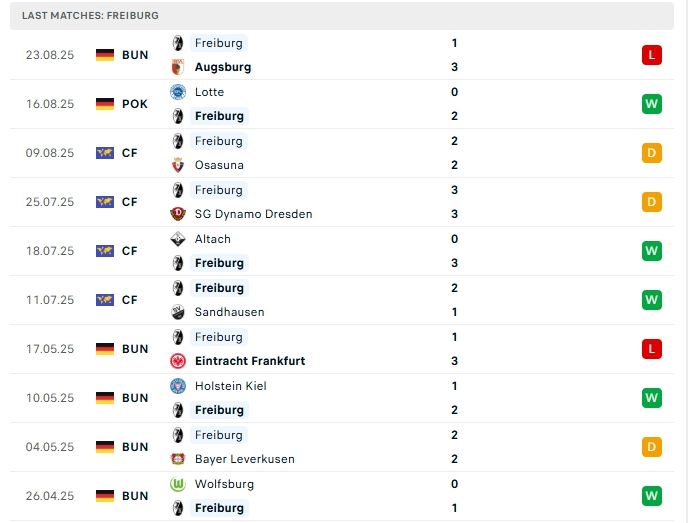
Task: Click the CF competition label for 18.07.25
Action: click(130, 251)
